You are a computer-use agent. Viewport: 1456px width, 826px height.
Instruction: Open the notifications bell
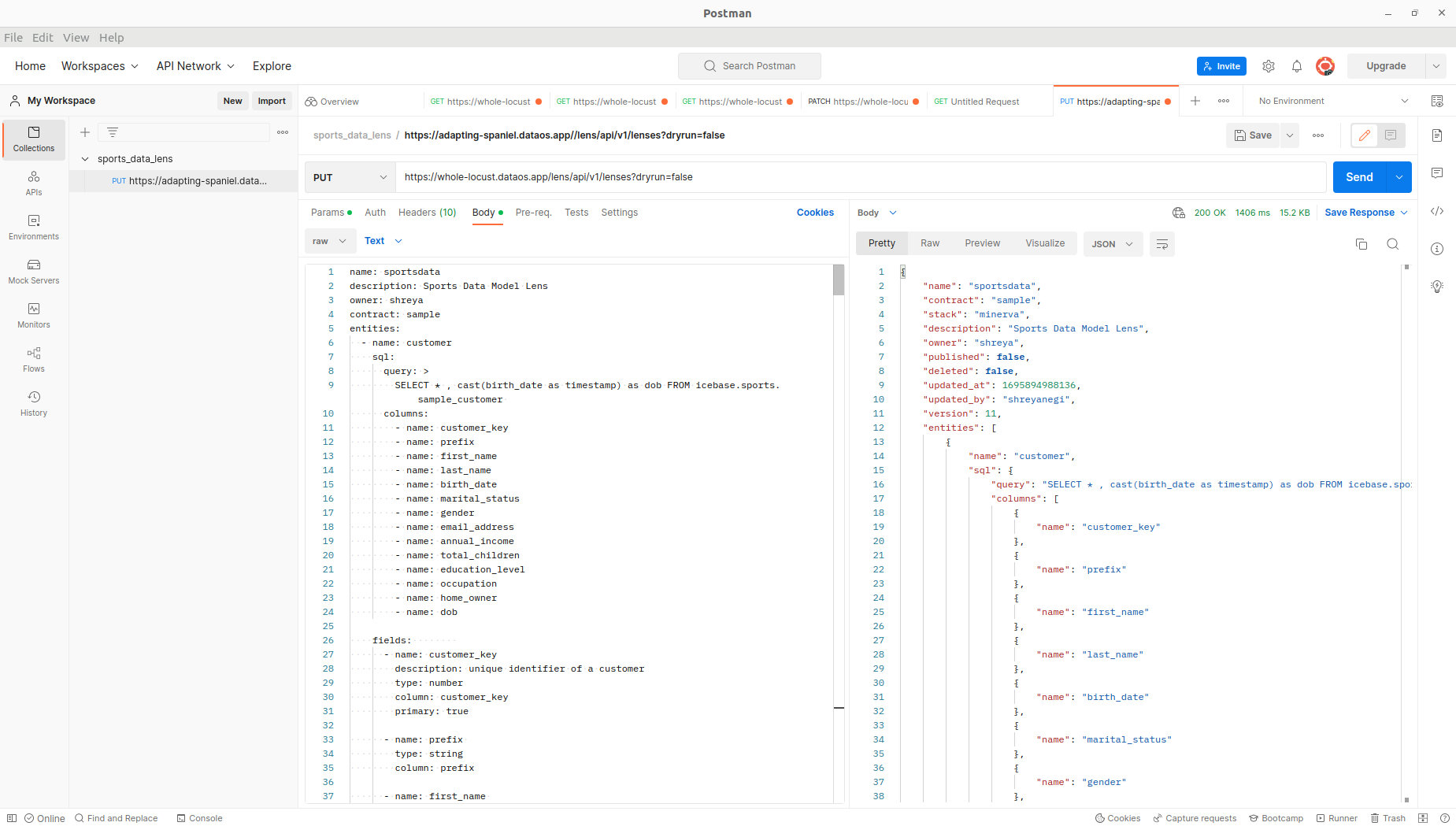[1297, 66]
